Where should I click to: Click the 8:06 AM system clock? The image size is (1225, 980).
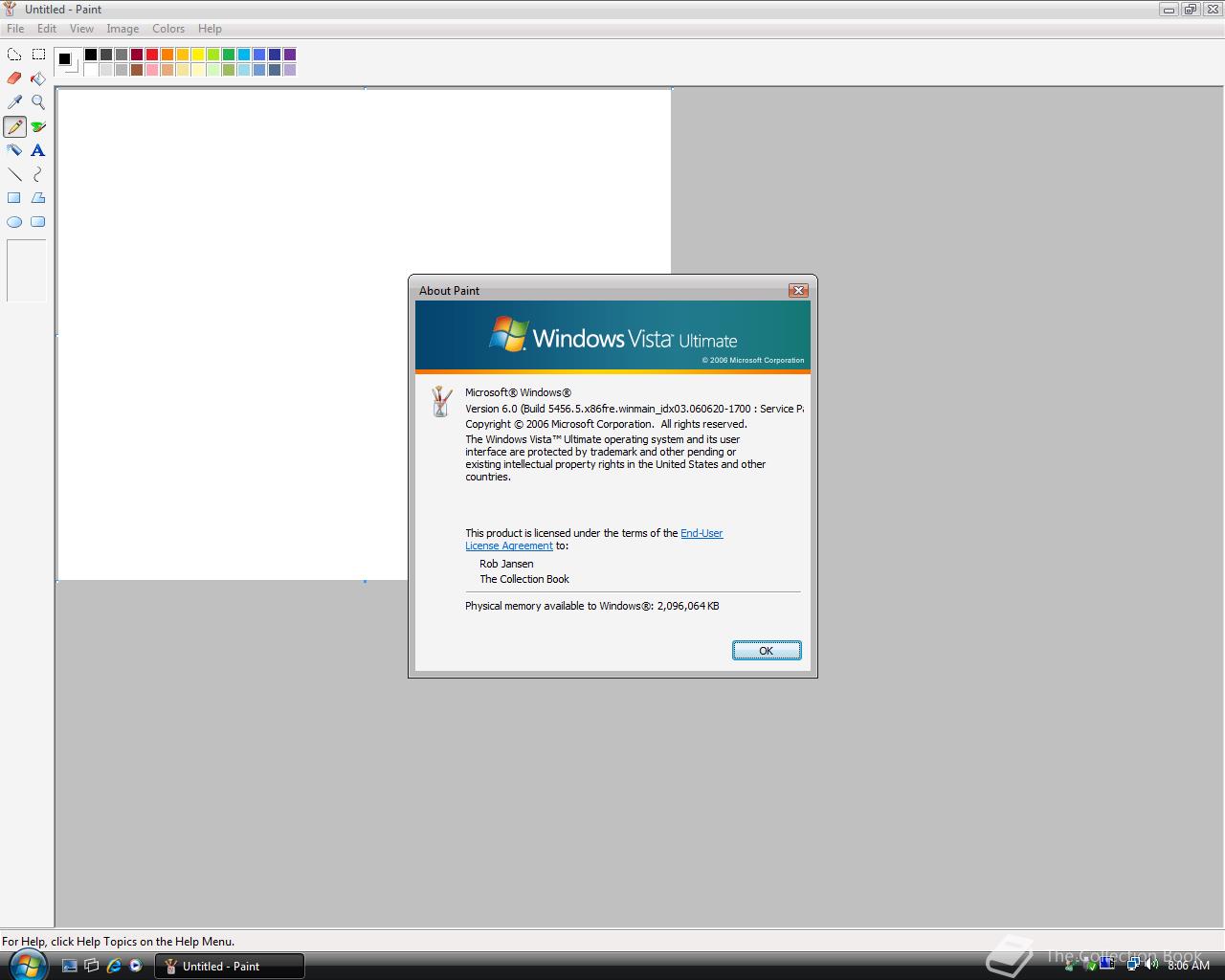1189,966
